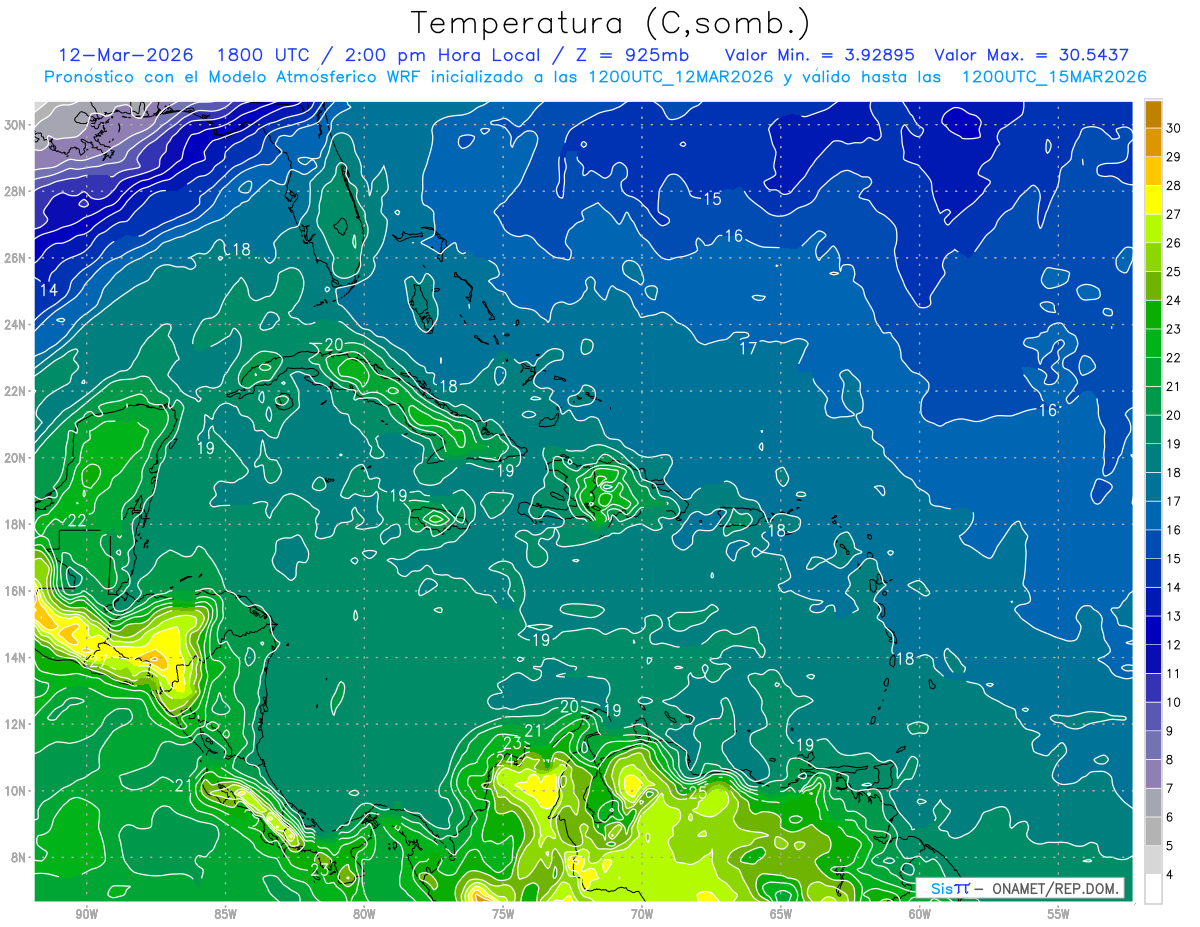Click the '9' label on the color scale

[1171, 731]
